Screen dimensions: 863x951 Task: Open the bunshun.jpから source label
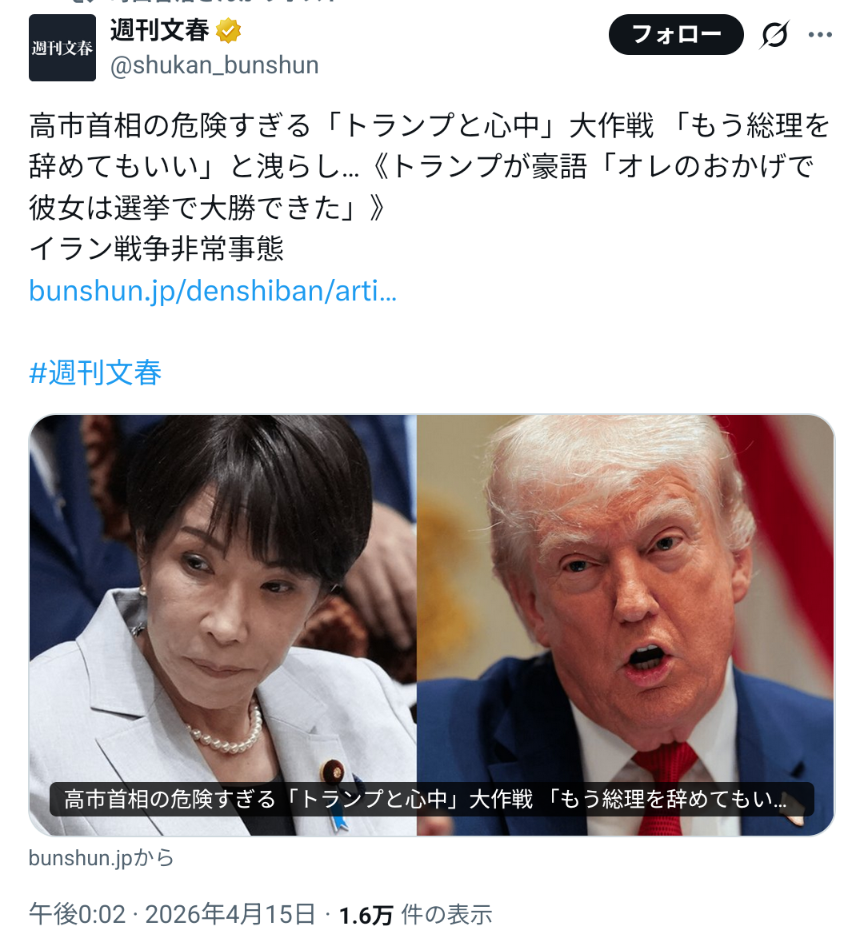pos(101,858)
